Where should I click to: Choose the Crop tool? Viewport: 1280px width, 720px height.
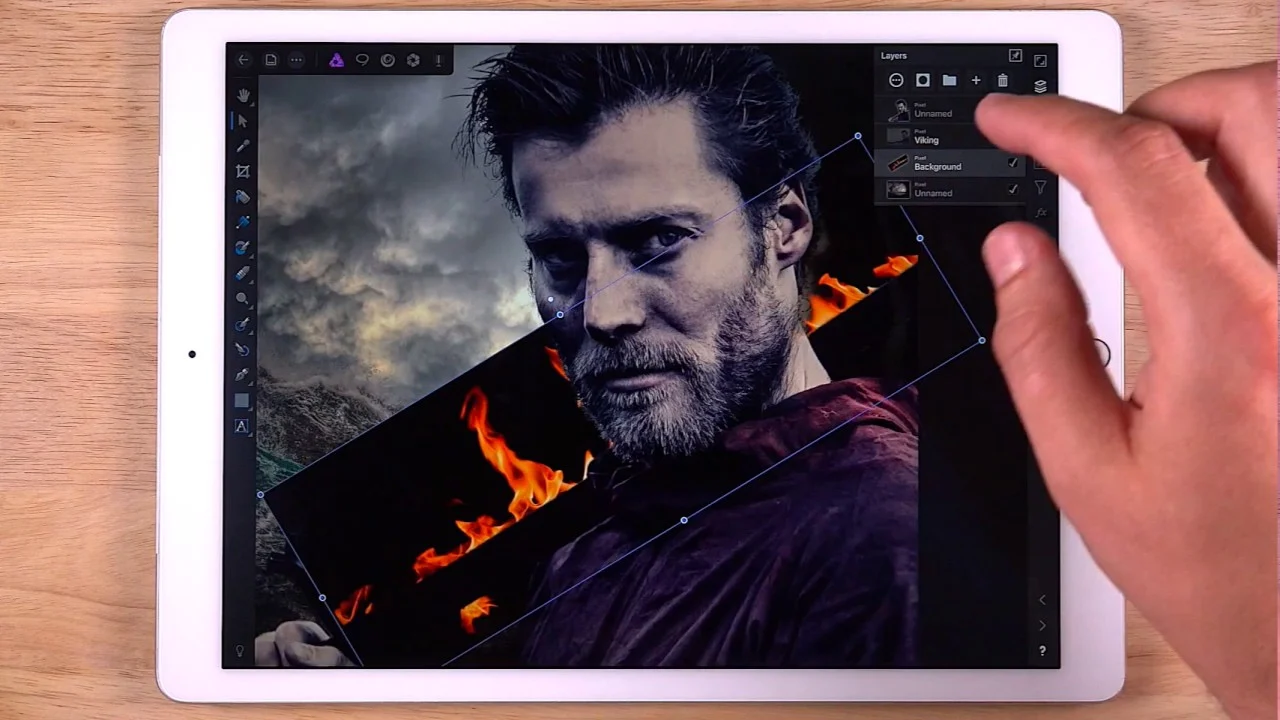243,171
